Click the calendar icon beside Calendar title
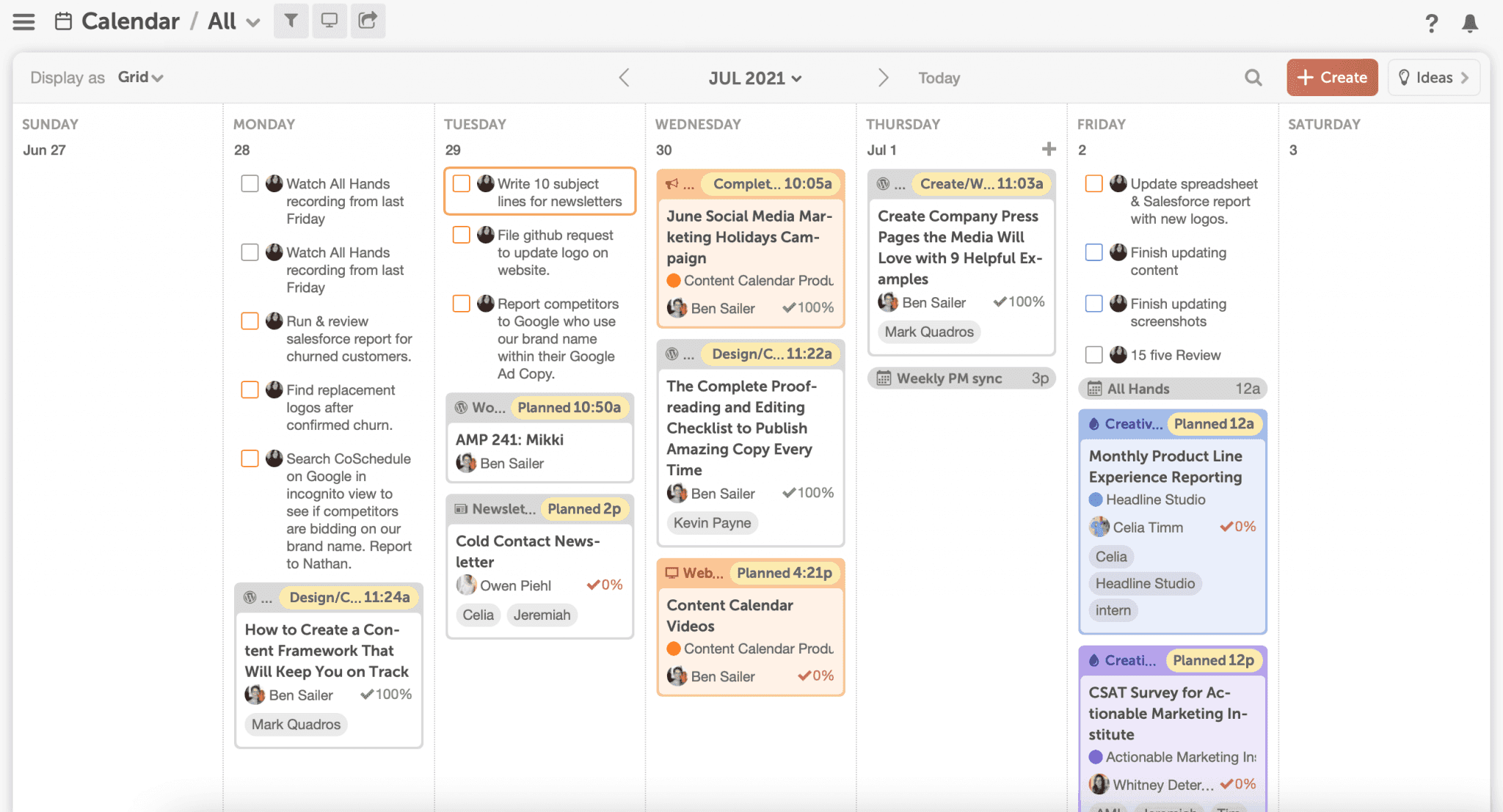 [x=64, y=21]
